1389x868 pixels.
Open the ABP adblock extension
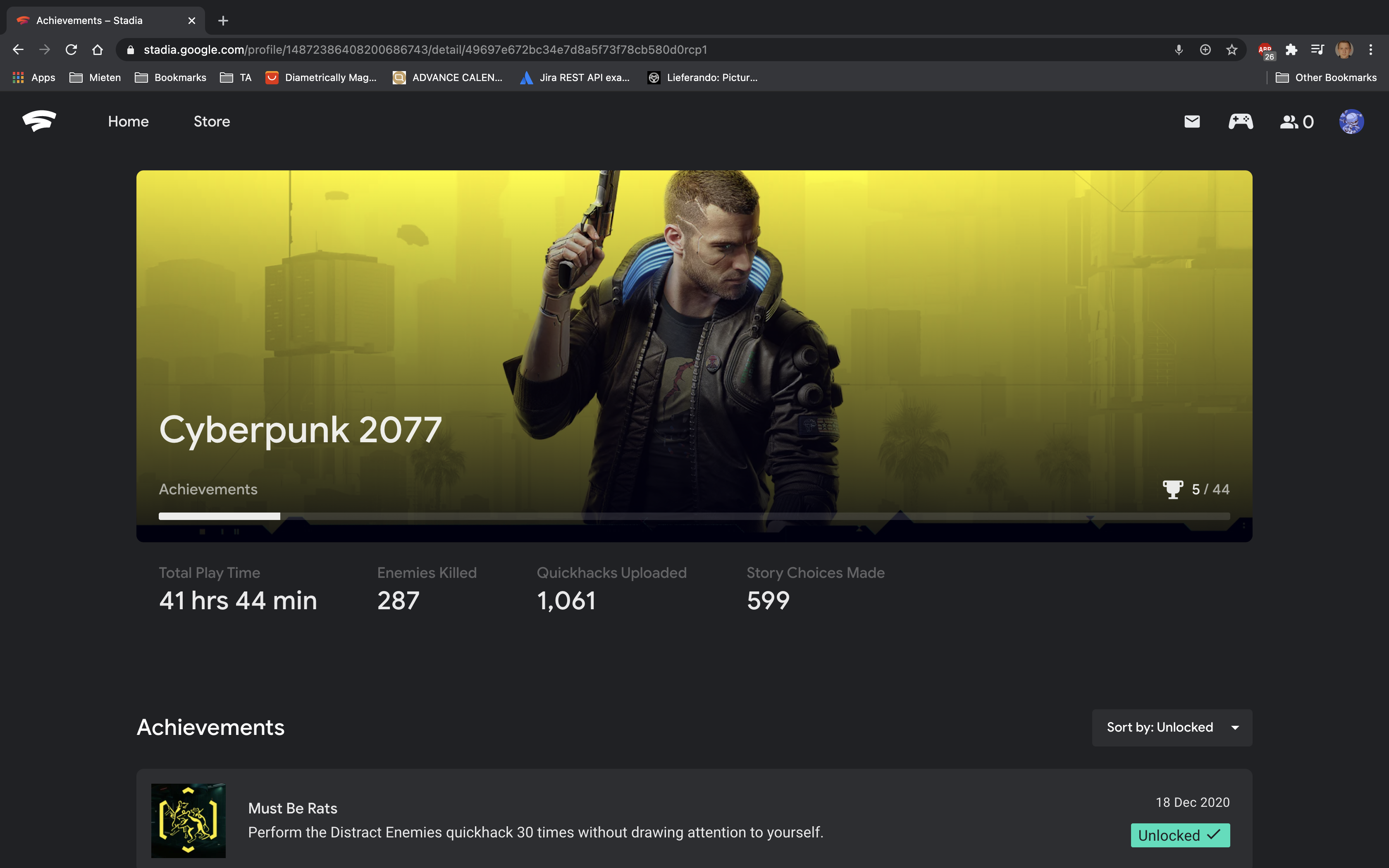pyautogui.click(x=1265, y=50)
